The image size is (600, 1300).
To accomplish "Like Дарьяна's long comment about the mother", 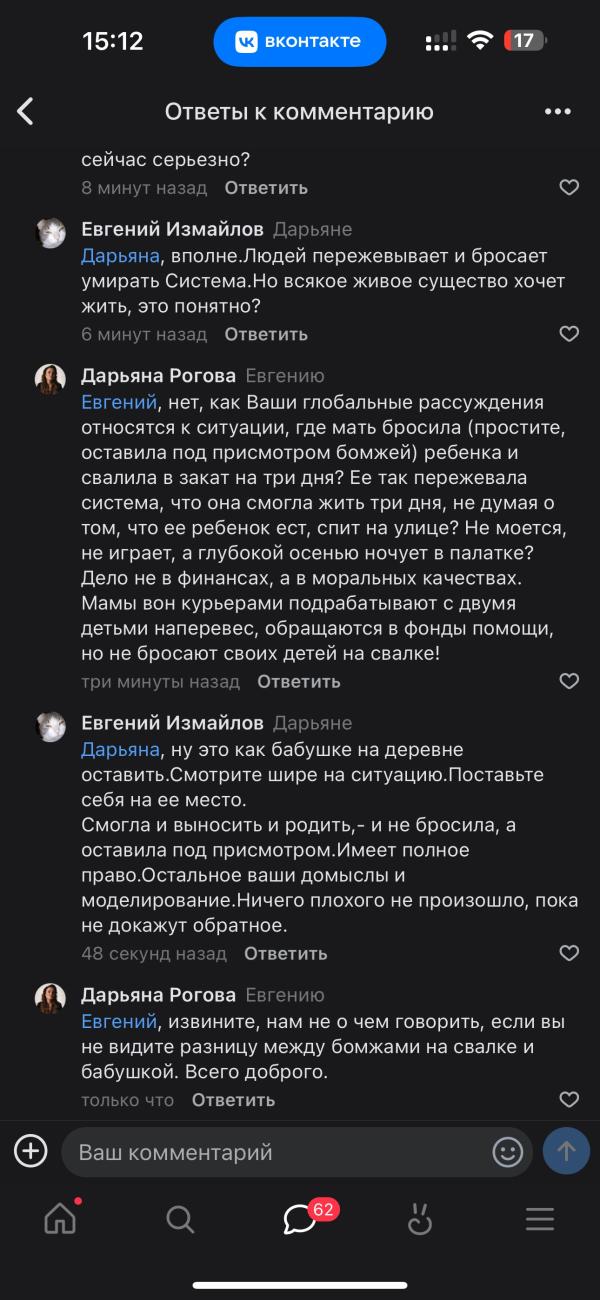I will [569, 682].
